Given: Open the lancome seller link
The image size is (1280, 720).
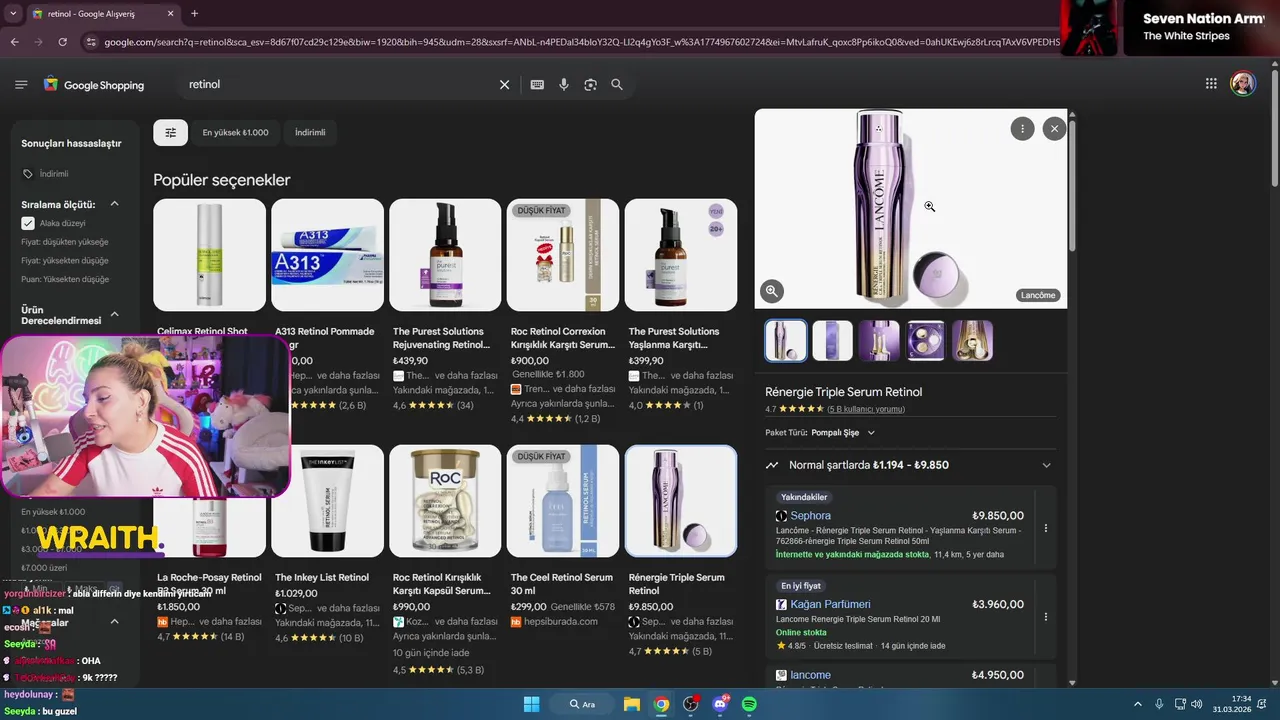Looking at the screenshot, I should coord(810,675).
